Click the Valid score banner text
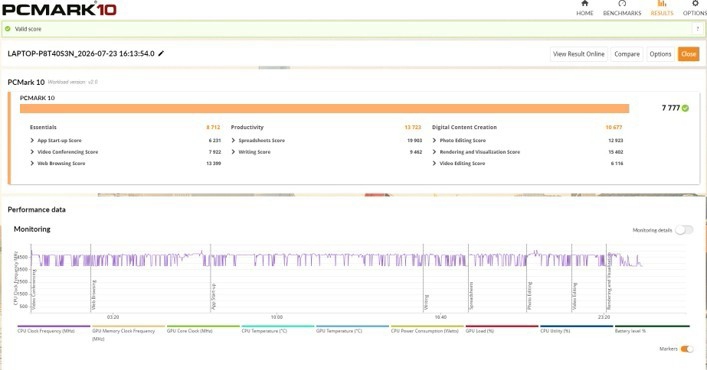The image size is (707, 370). pyautogui.click(x=28, y=29)
